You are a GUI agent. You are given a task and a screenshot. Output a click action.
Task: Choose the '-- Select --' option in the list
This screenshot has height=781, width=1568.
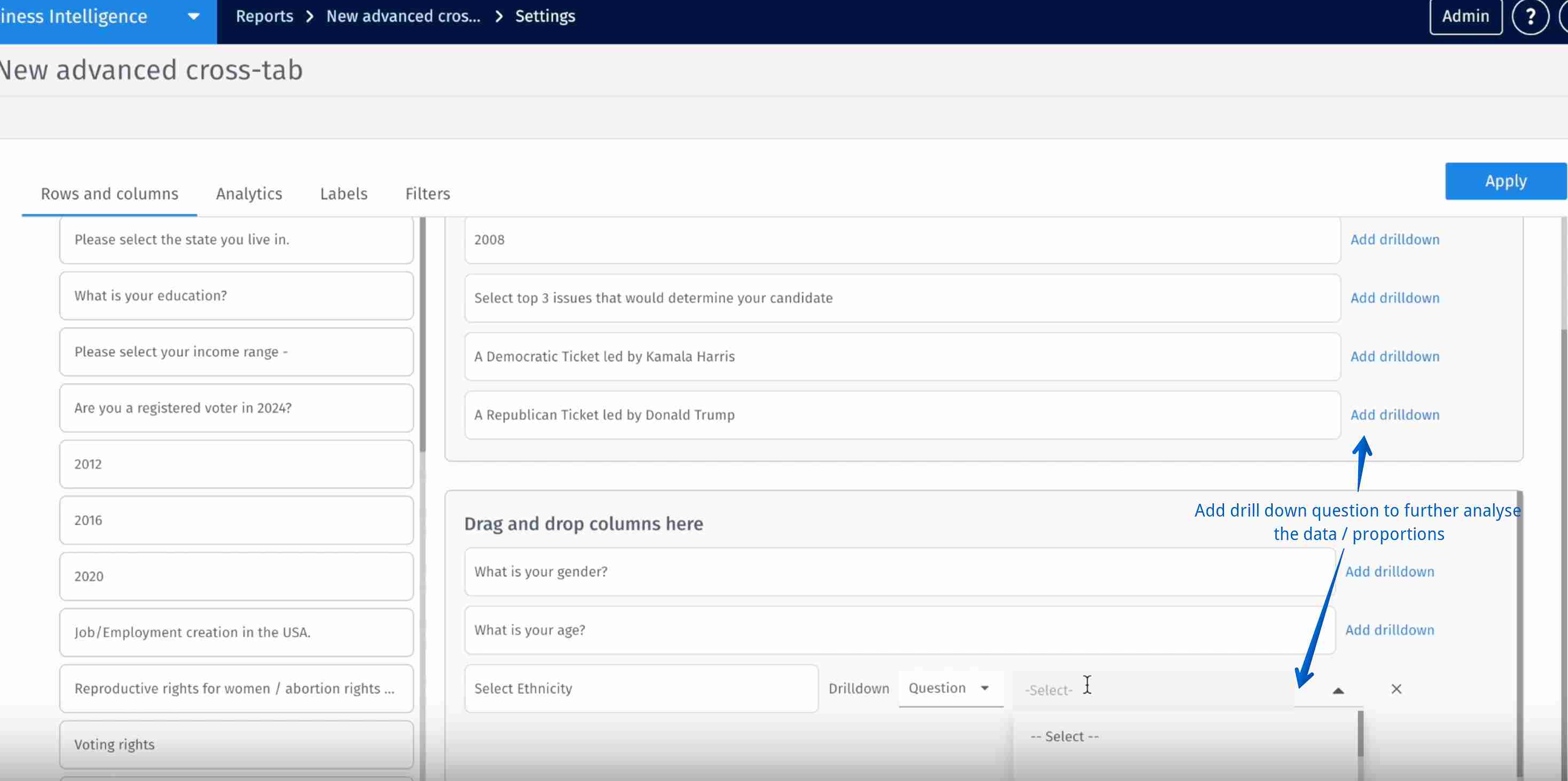pos(1063,736)
